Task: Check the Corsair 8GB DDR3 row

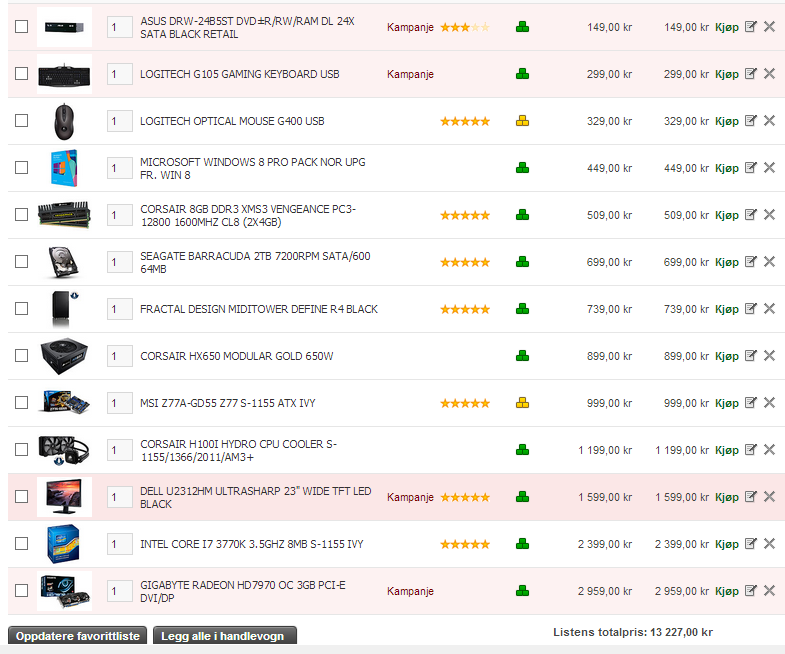Action: tap(22, 214)
